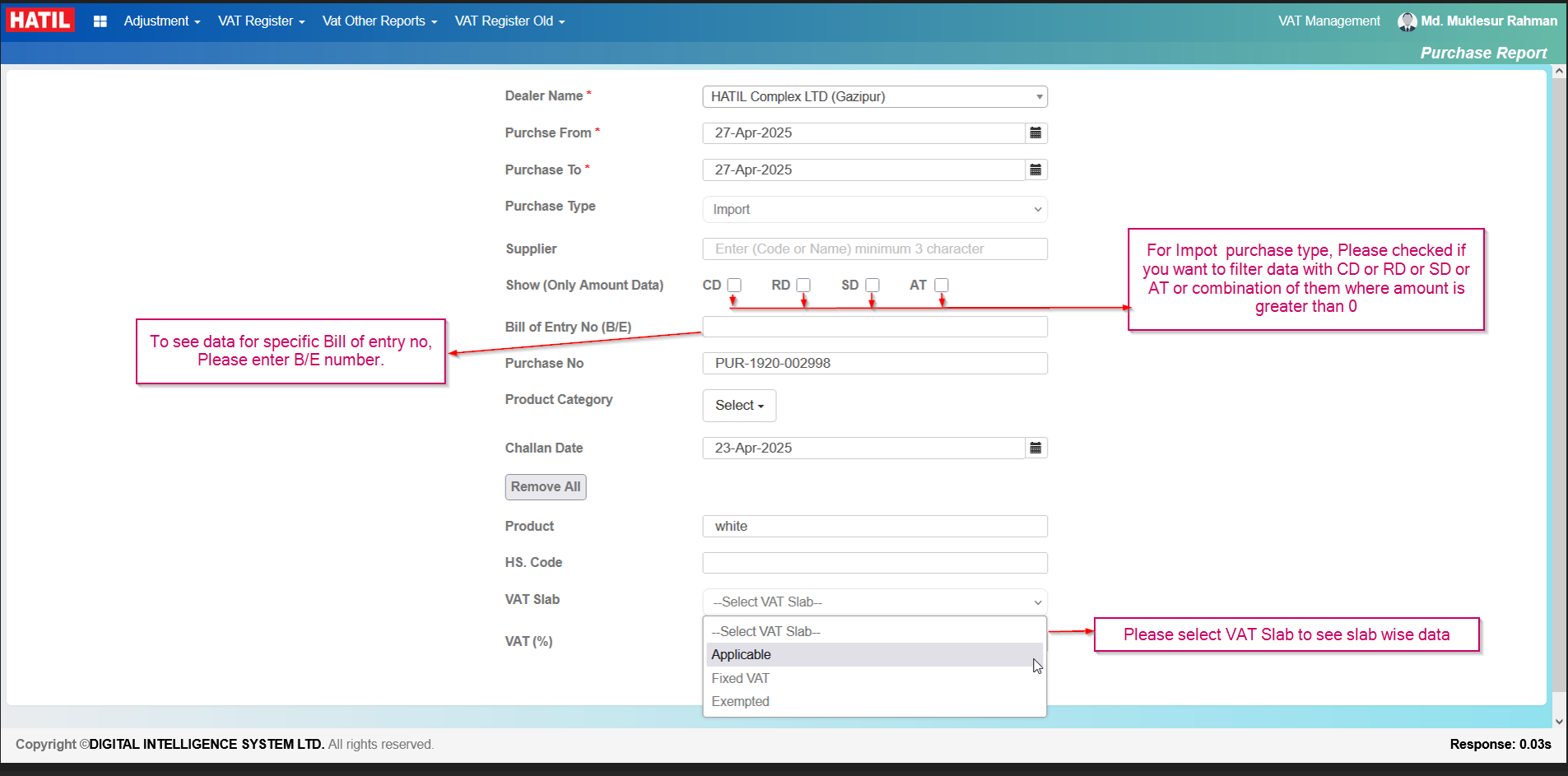Choose Applicable in VAT Slab list
Viewport: 1568px width, 776px height.
tap(875, 654)
